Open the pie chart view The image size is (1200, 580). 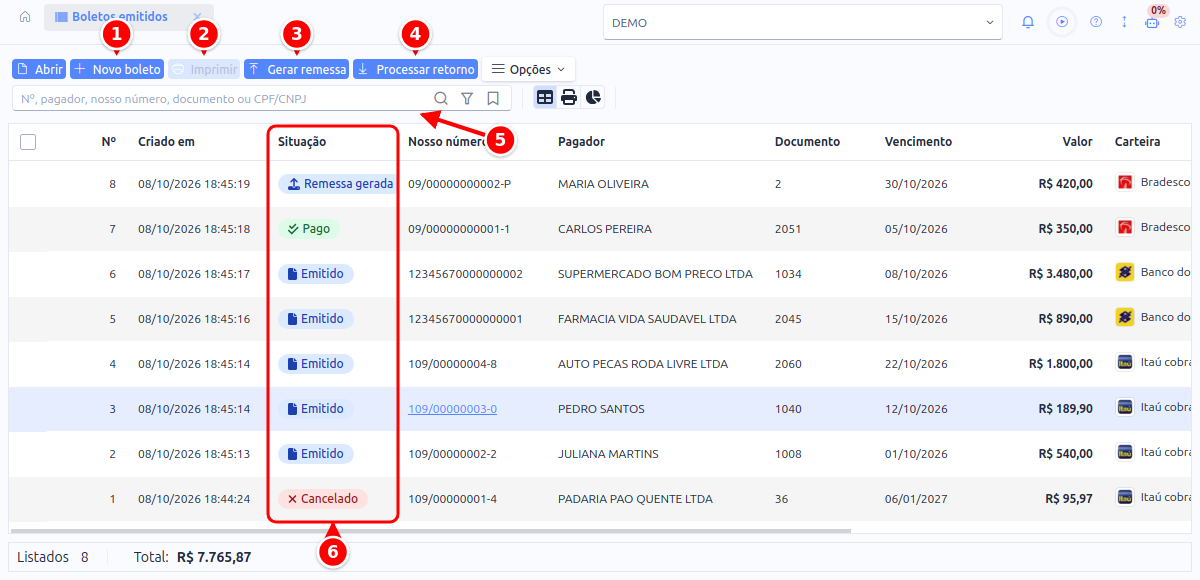pyautogui.click(x=594, y=97)
